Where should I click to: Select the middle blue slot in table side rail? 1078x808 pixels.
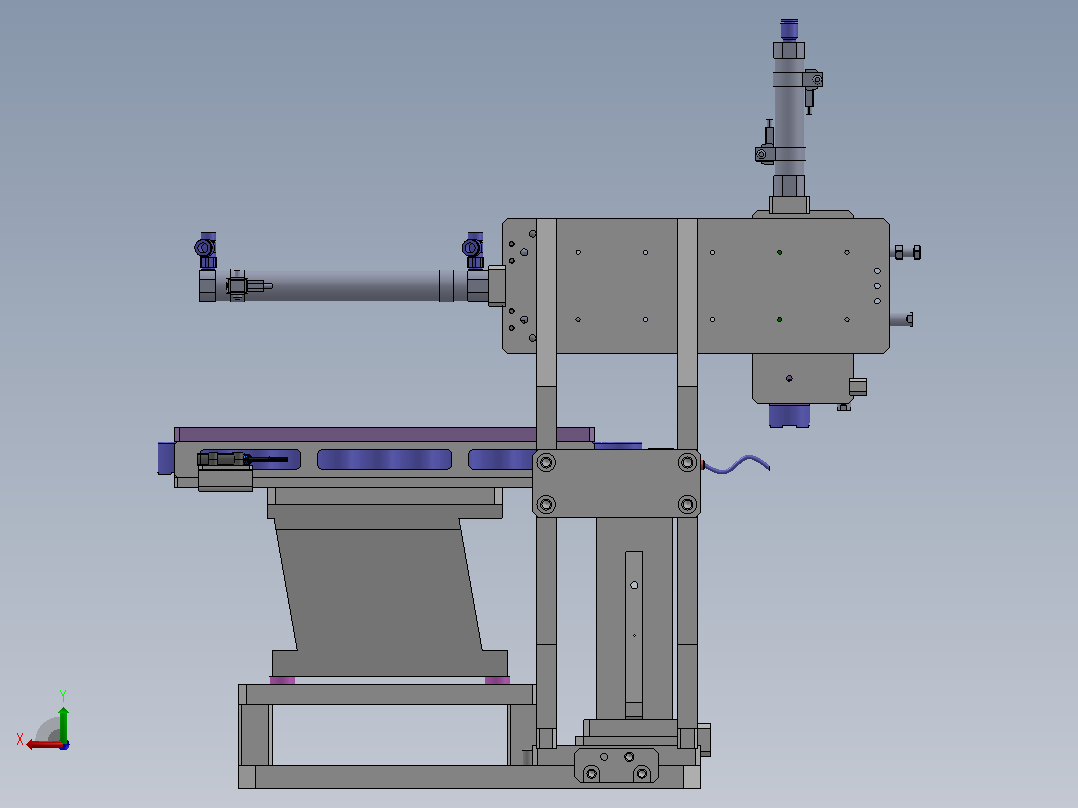pyautogui.click(x=384, y=459)
